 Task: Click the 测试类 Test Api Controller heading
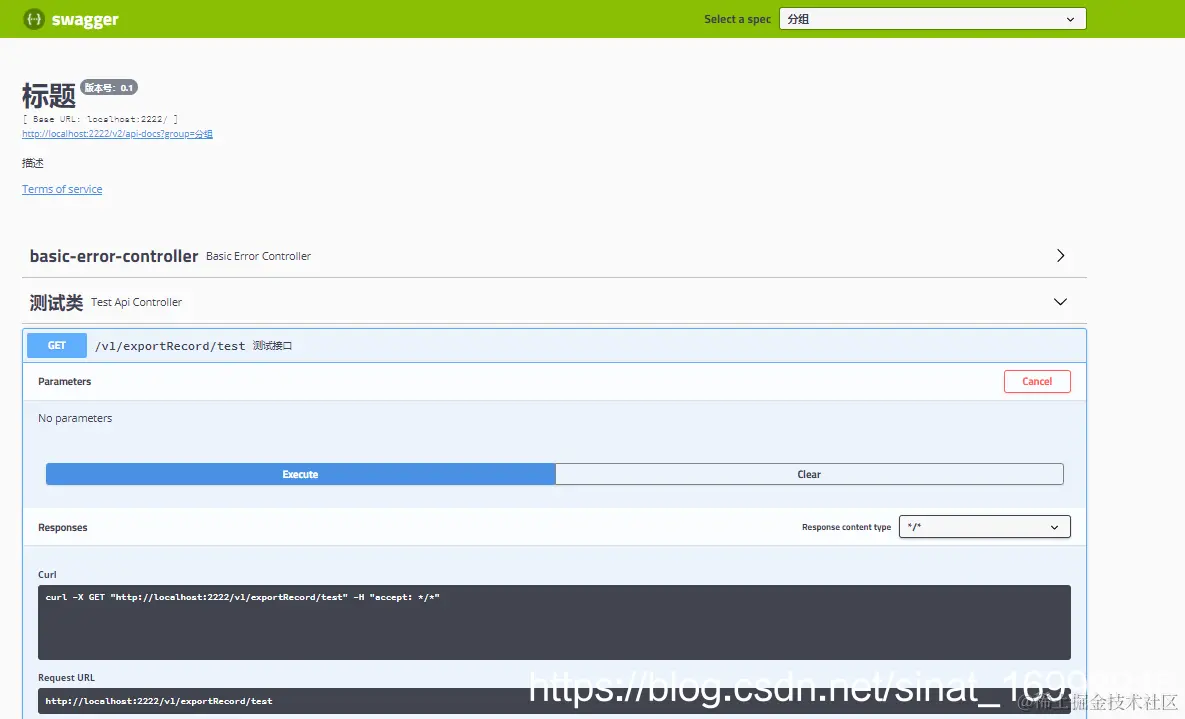[x=106, y=302]
